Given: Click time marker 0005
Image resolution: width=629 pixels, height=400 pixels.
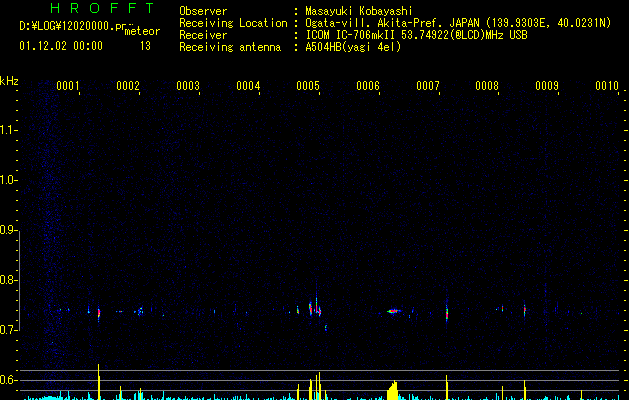Looking at the screenshot, I should 308,86.
